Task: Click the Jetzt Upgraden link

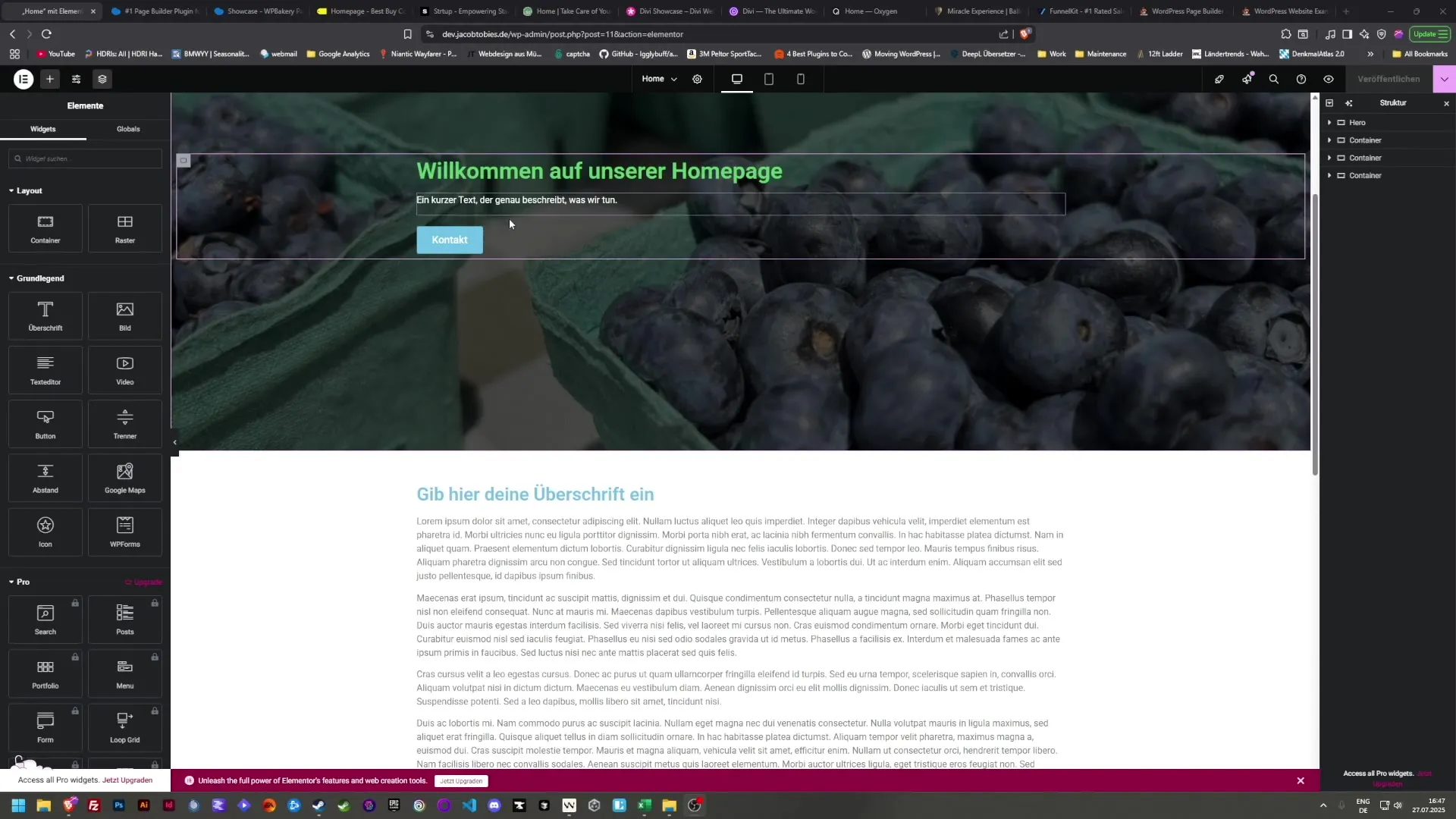Action: coord(127,780)
